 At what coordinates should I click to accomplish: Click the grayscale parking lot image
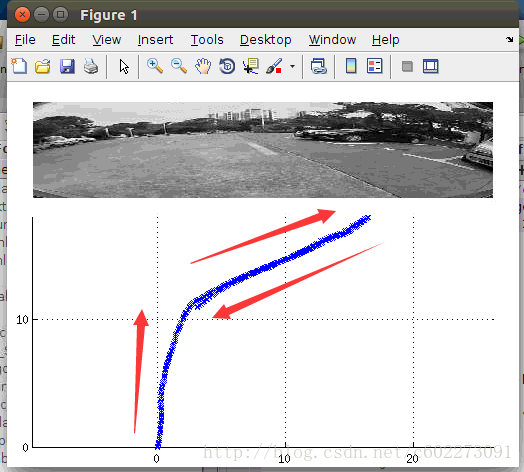pos(263,150)
